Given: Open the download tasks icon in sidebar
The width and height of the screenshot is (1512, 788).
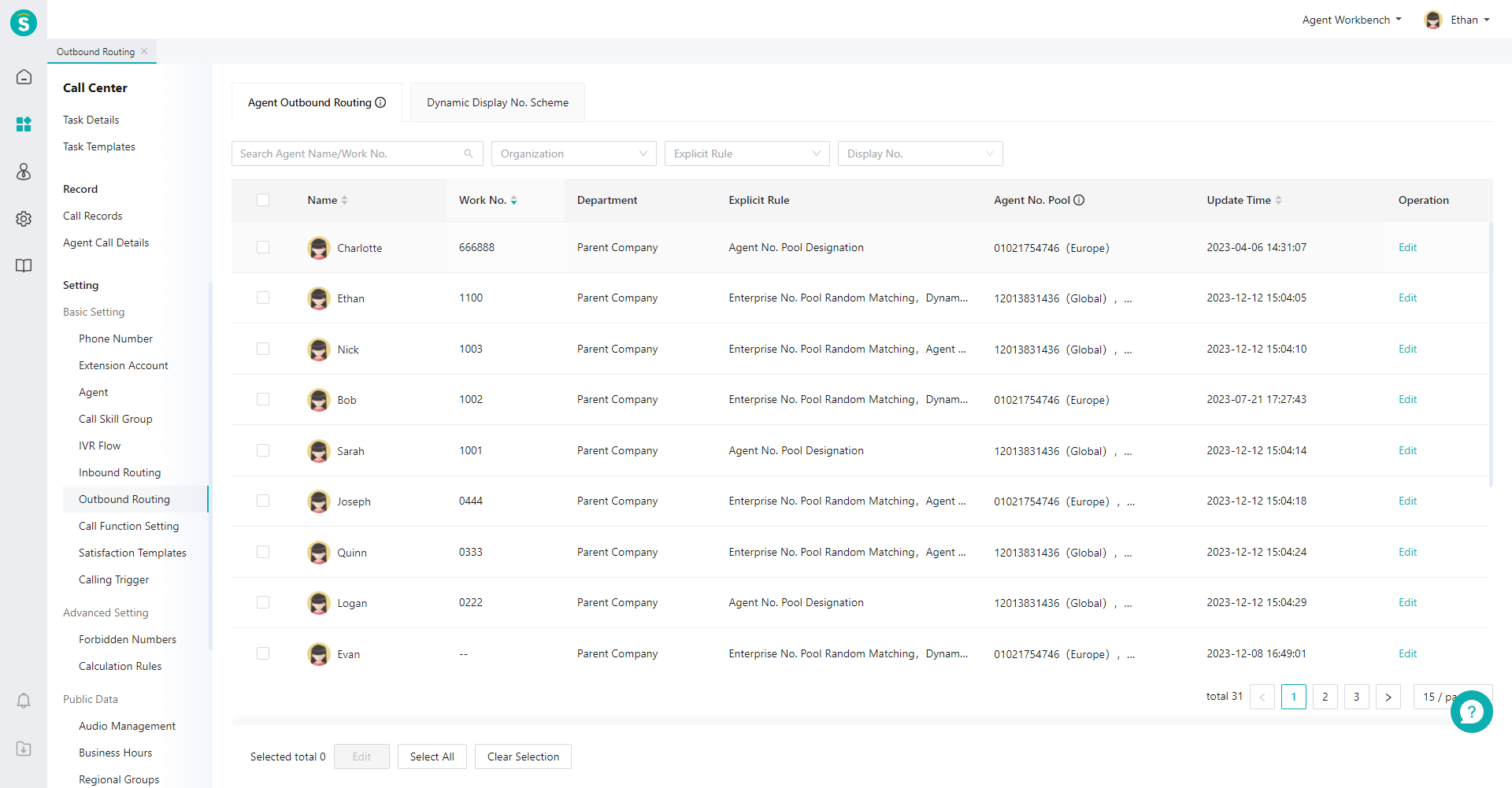Looking at the screenshot, I should 24,749.
